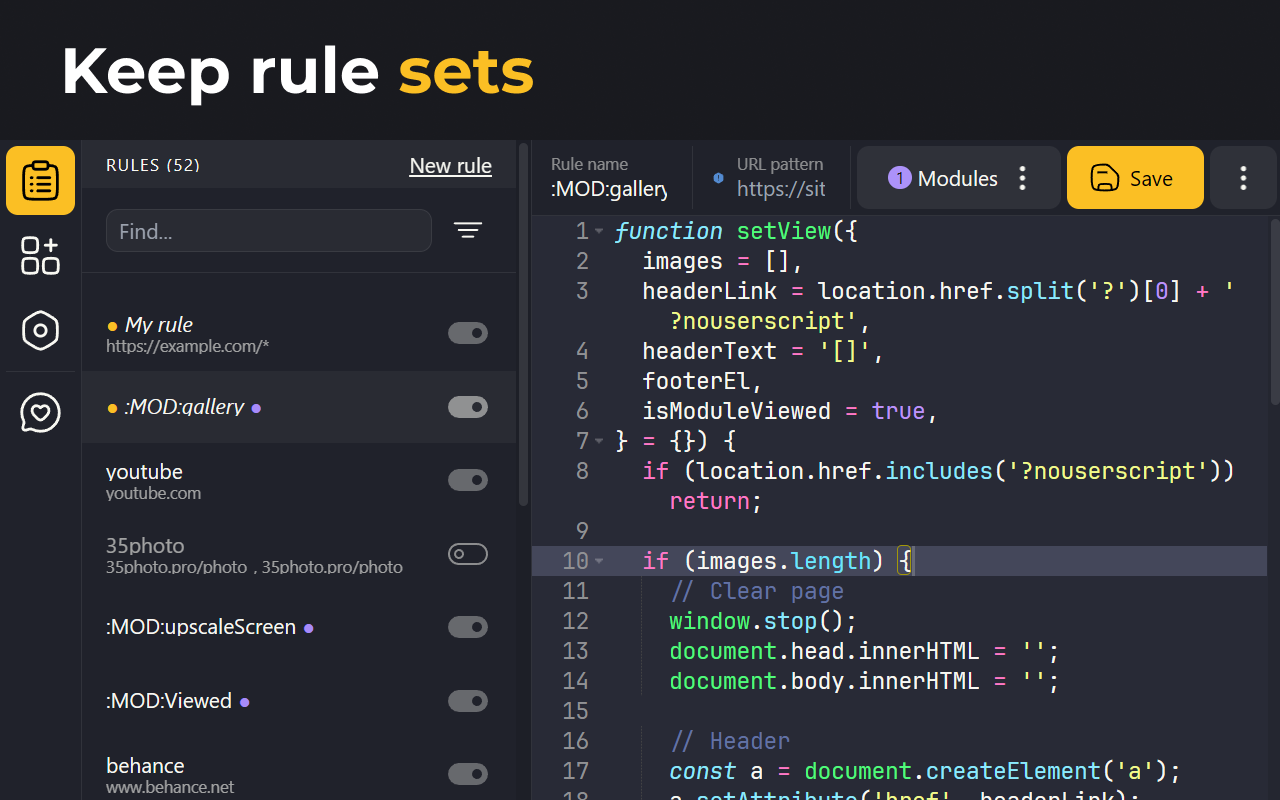This screenshot has width=1280, height=800.
Task: Open the three-dot menu beside Modules
Action: 1022,177
